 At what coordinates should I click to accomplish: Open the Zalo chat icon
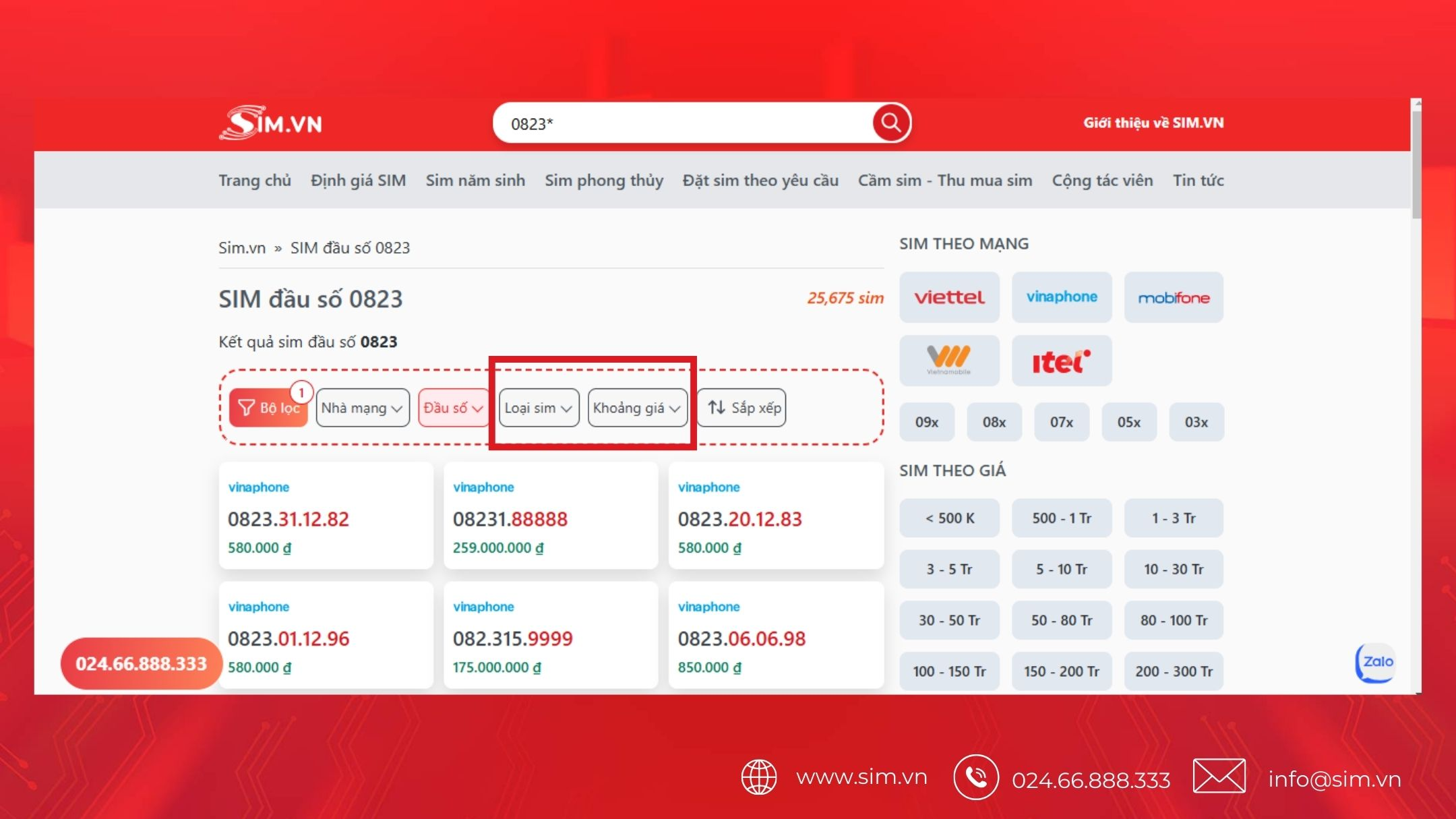point(1375,663)
